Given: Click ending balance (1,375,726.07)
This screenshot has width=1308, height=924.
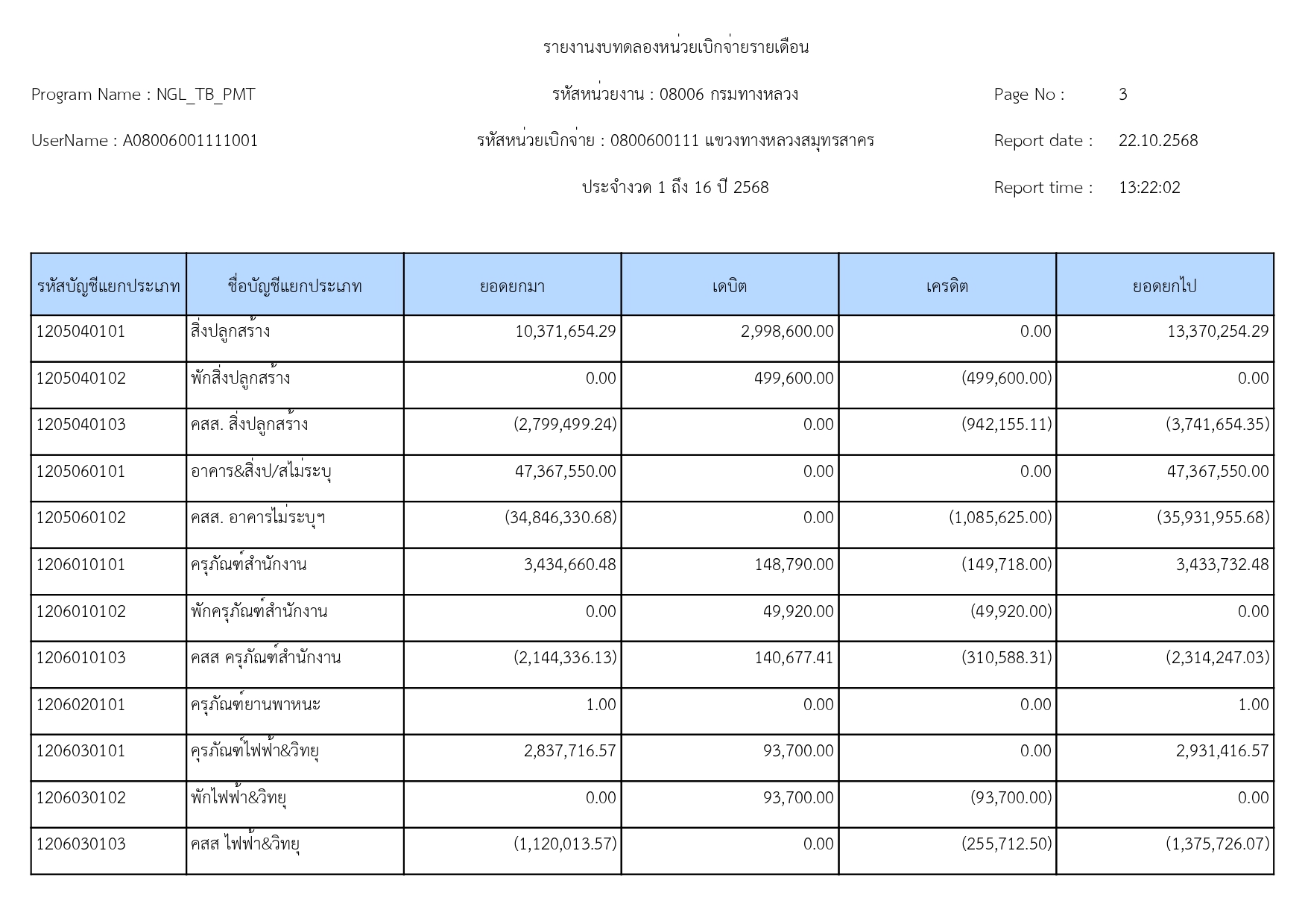Looking at the screenshot, I should (1217, 844).
